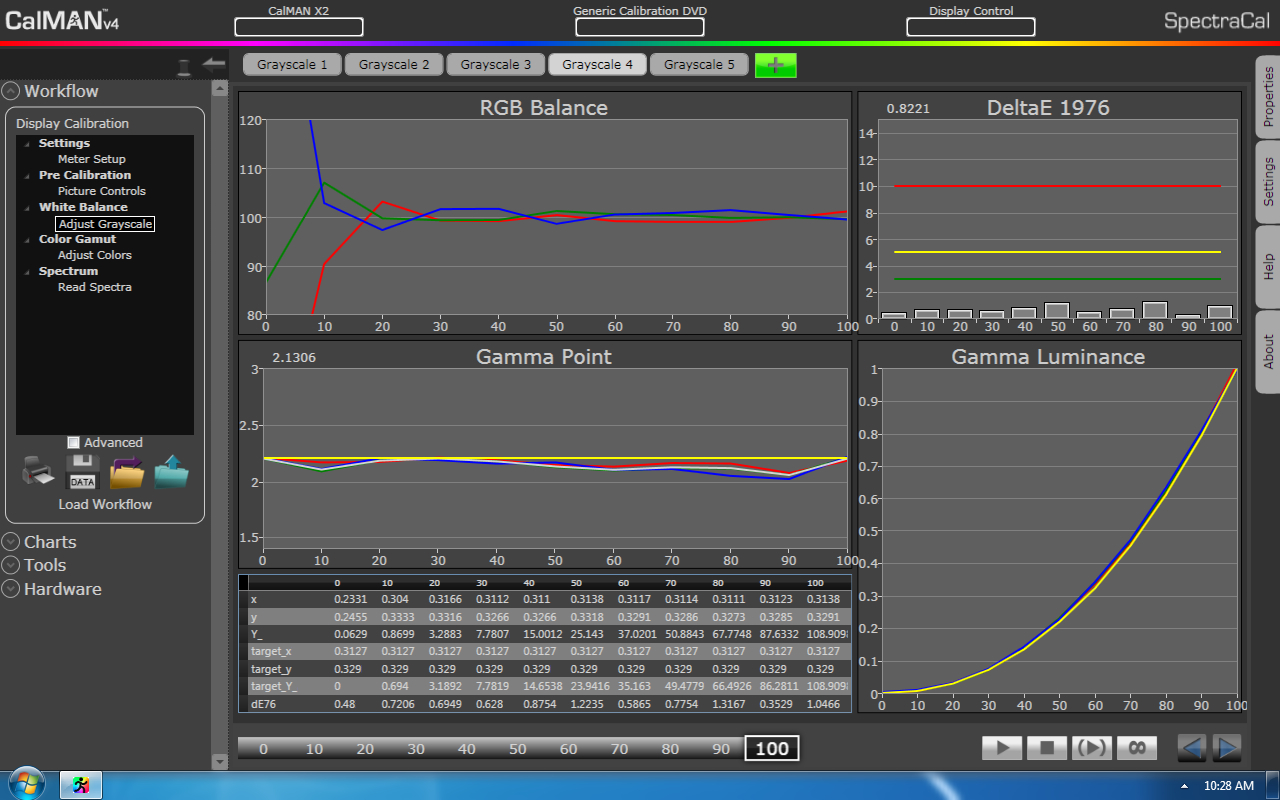Start measurement with the play button
Screen dimensions: 1280x800
coord(1002,747)
